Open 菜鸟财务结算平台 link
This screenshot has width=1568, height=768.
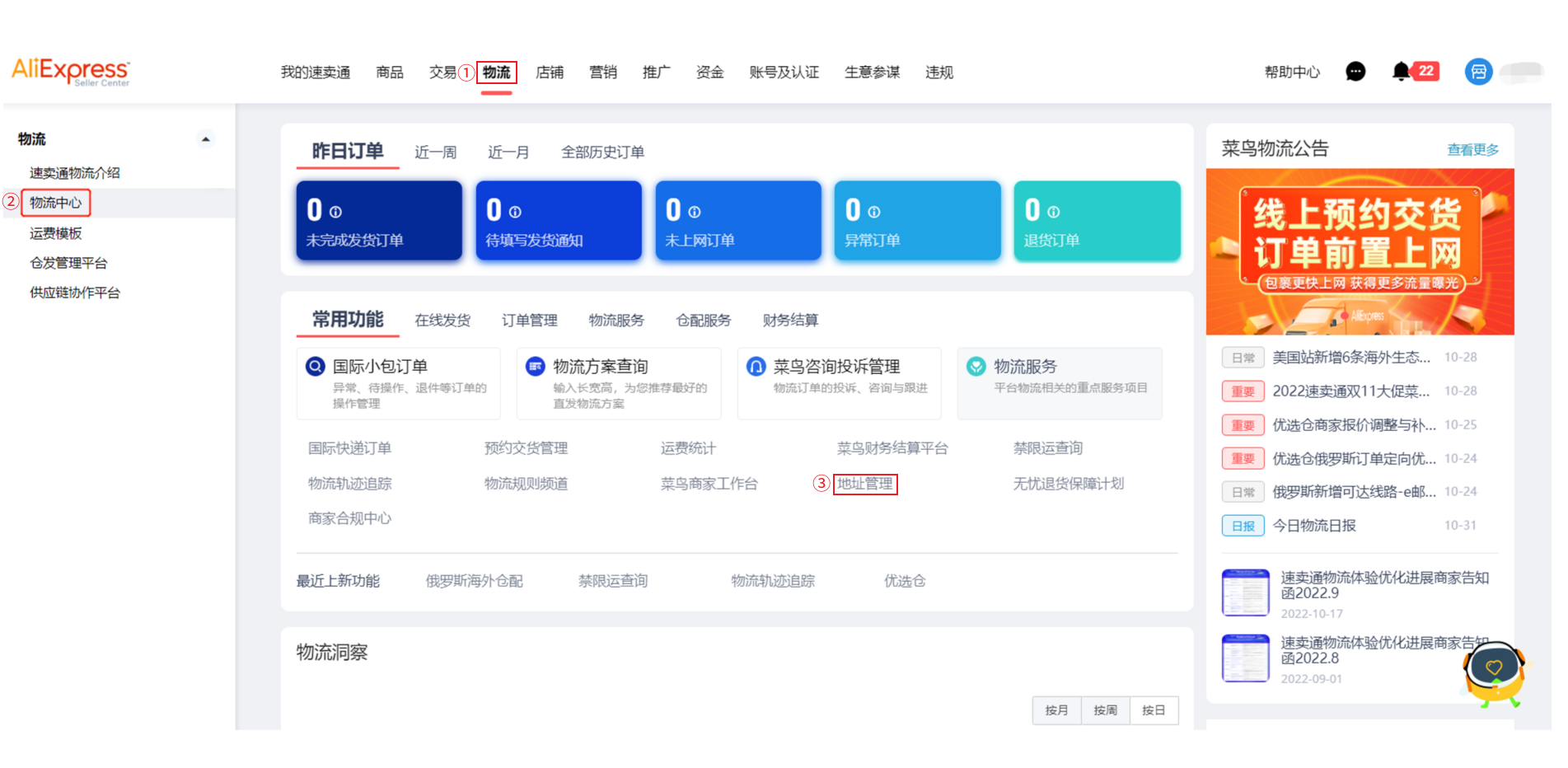tap(892, 448)
